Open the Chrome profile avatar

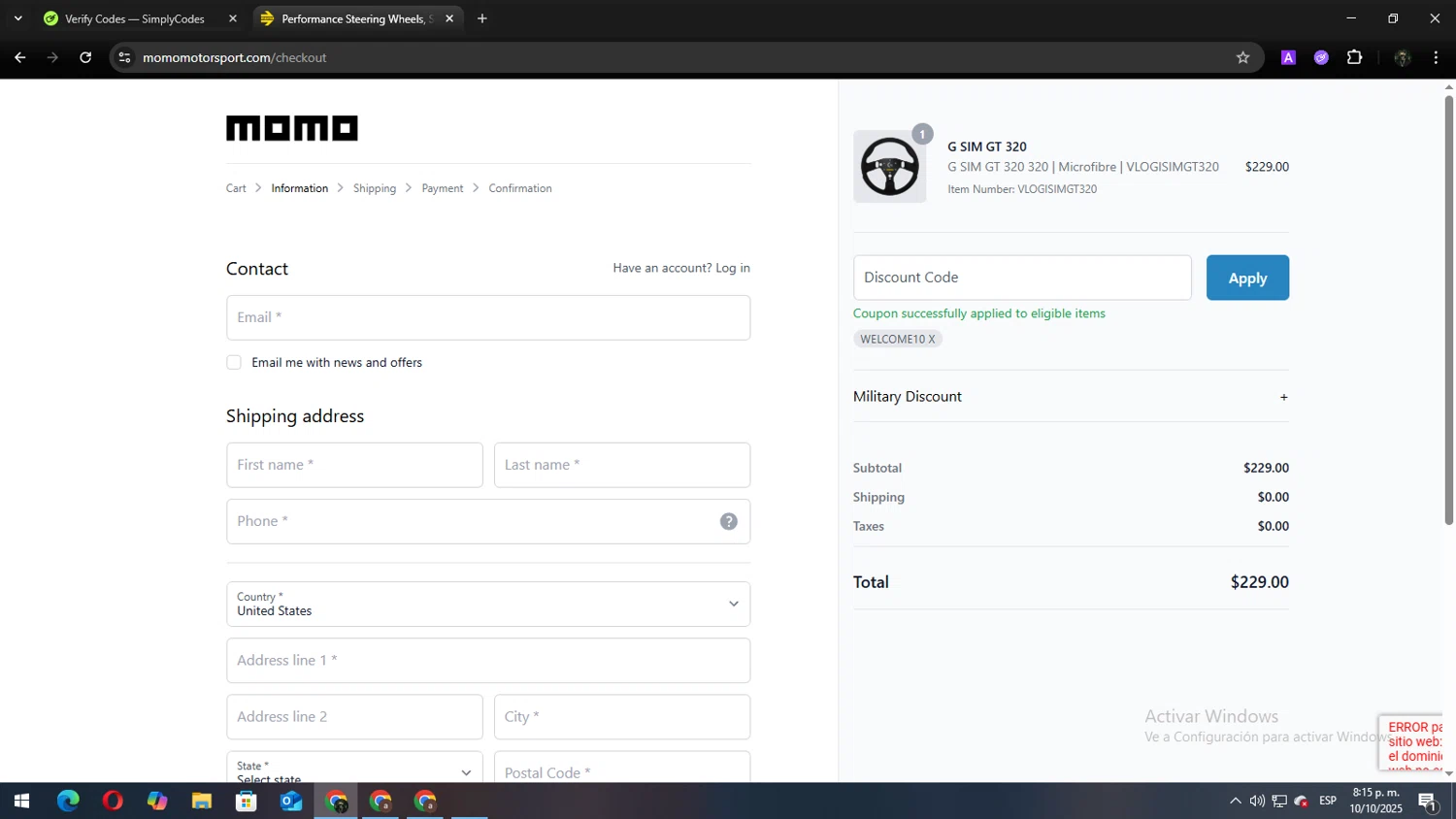pos(1402,57)
